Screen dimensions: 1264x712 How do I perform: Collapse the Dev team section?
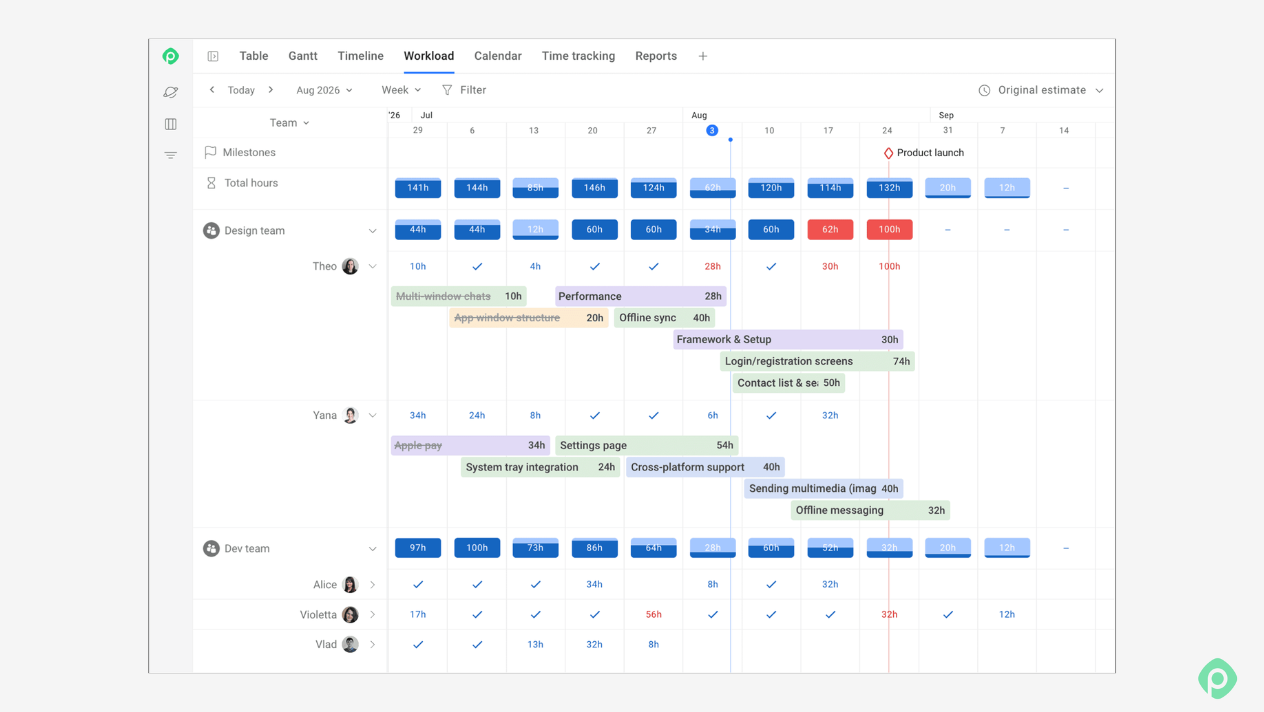coord(372,549)
